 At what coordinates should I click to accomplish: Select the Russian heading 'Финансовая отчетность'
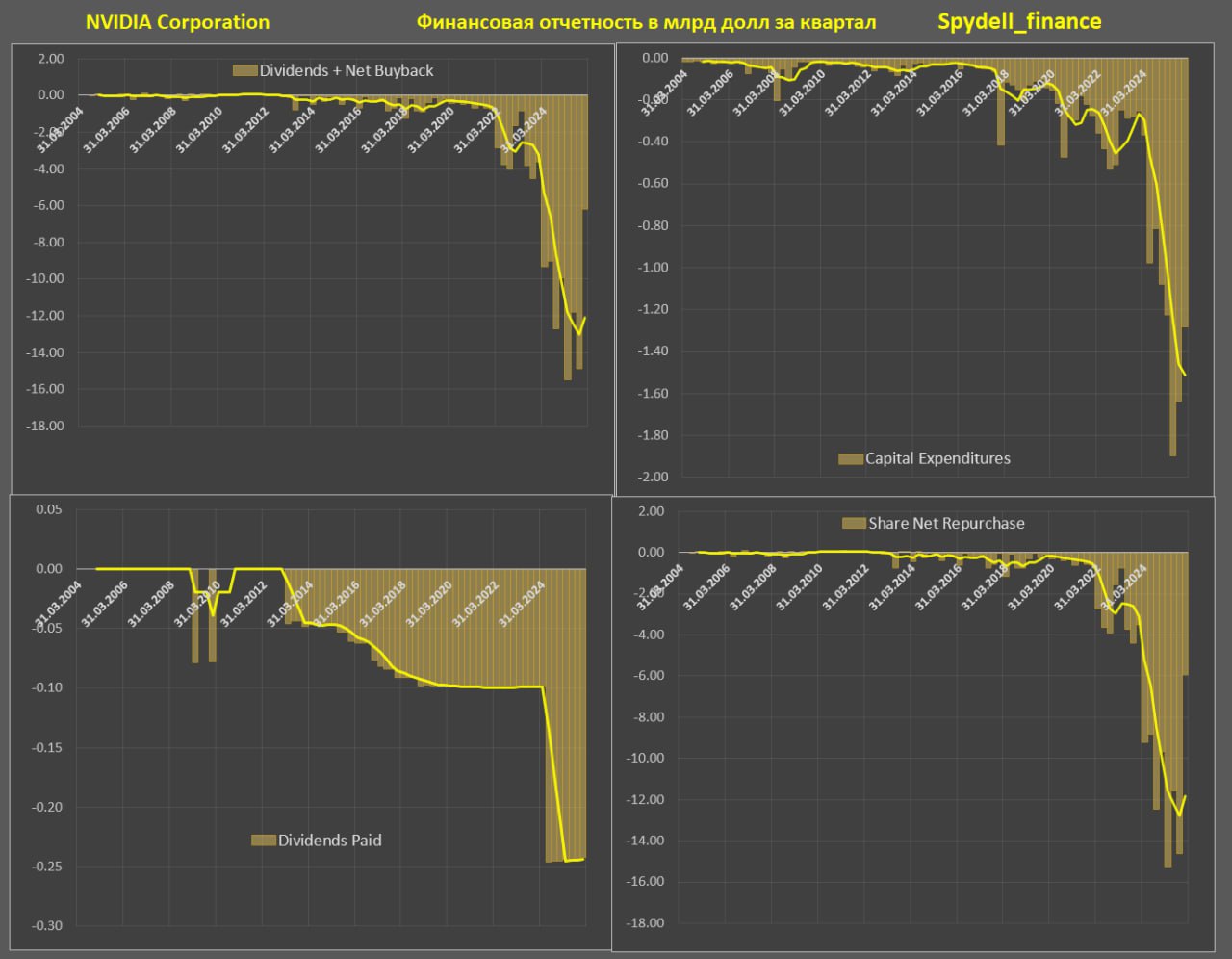tap(526, 22)
